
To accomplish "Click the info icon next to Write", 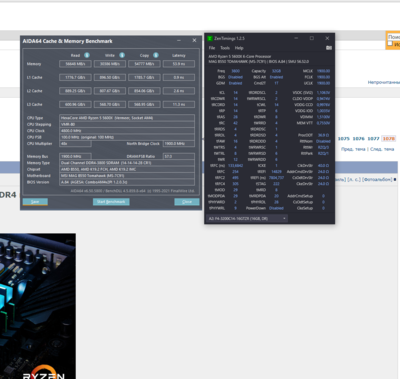I will pyautogui.click(x=122, y=55).
